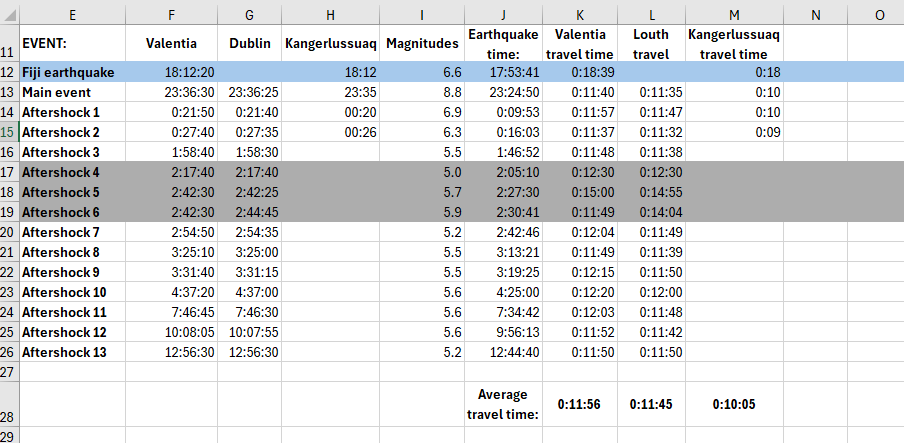Select the 'Louth travel' heading cell
Viewport: 904px width, 443px height.
click(651, 44)
